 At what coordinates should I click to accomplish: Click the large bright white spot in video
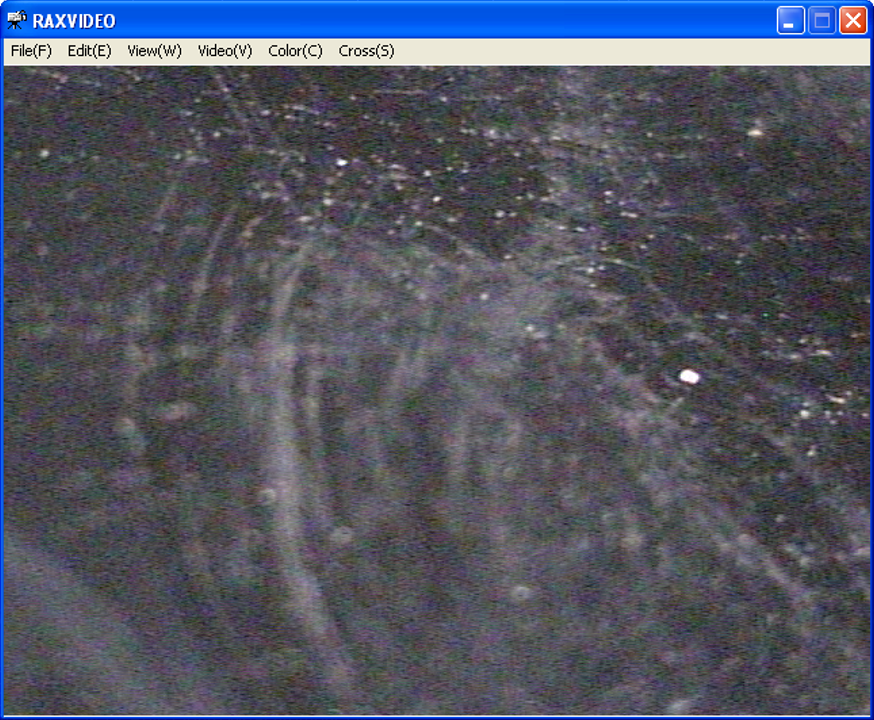point(689,376)
